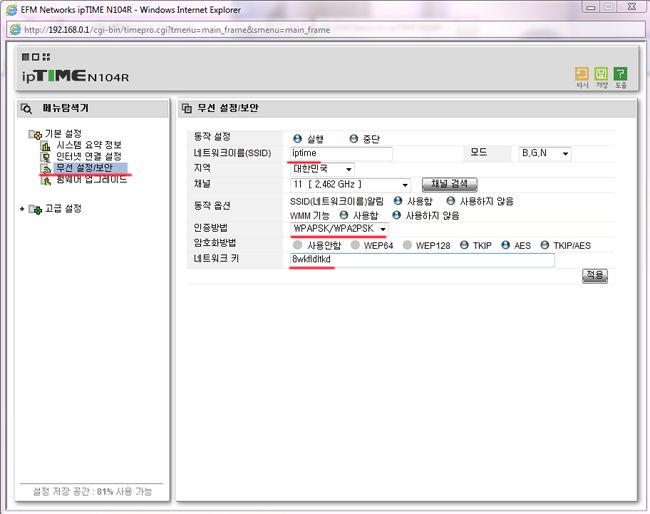Click the 기본 설정 folder icon
The height and width of the screenshot is (514, 650).
[35, 134]
